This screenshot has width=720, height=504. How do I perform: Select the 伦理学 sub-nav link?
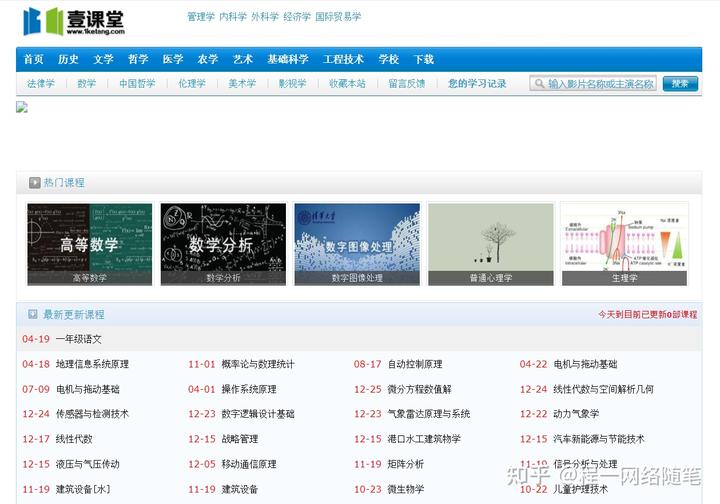[191, 84]
